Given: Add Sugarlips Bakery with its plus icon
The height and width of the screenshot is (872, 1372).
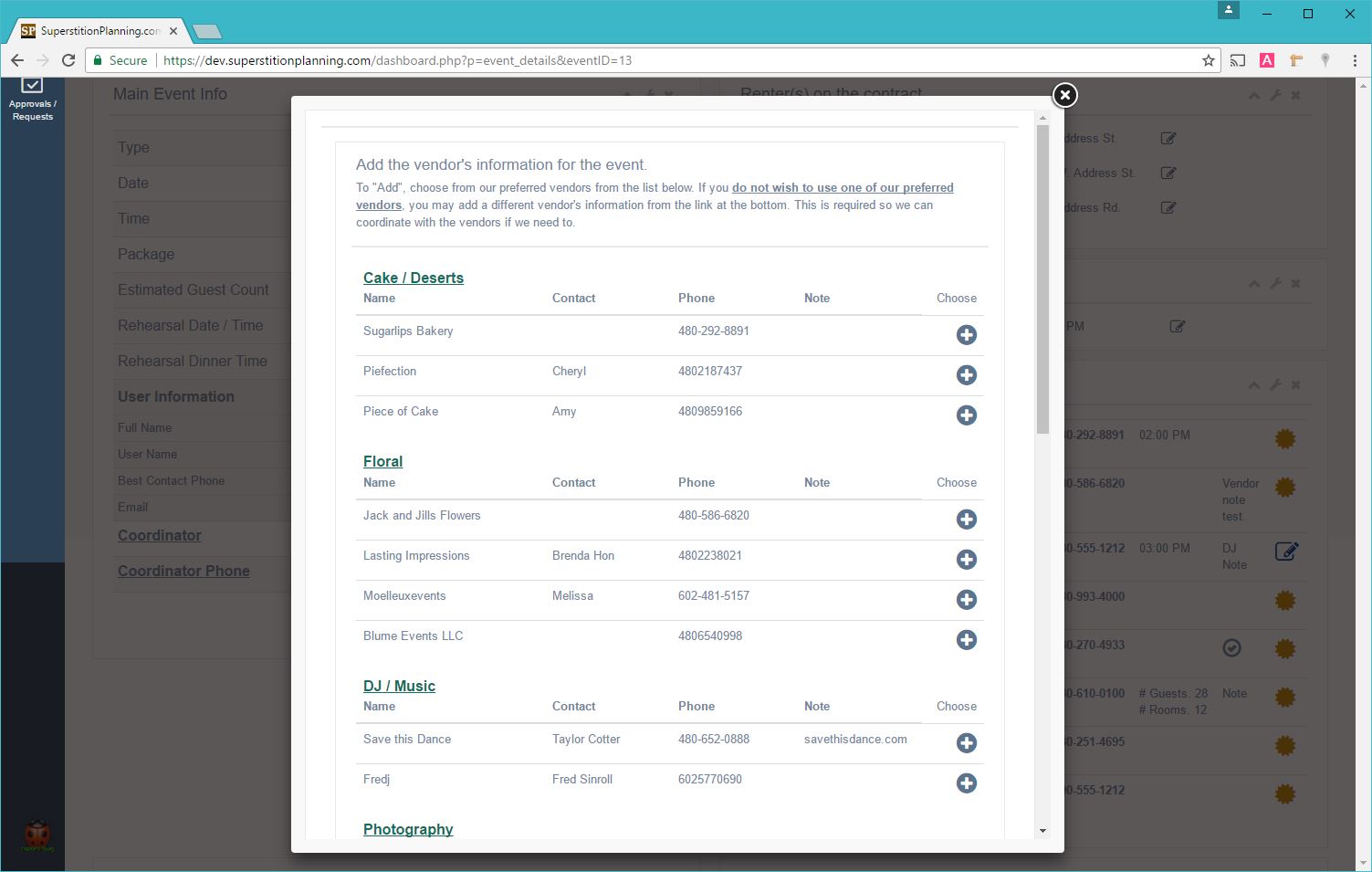Looking at the screenshot, I should (966, 335).
